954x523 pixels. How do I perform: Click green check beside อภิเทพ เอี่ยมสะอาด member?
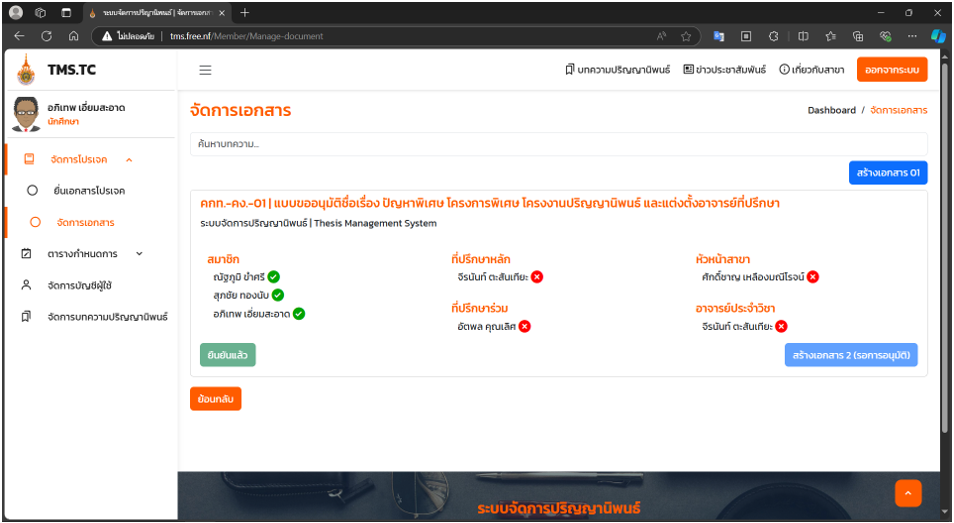tap(299, 314)
